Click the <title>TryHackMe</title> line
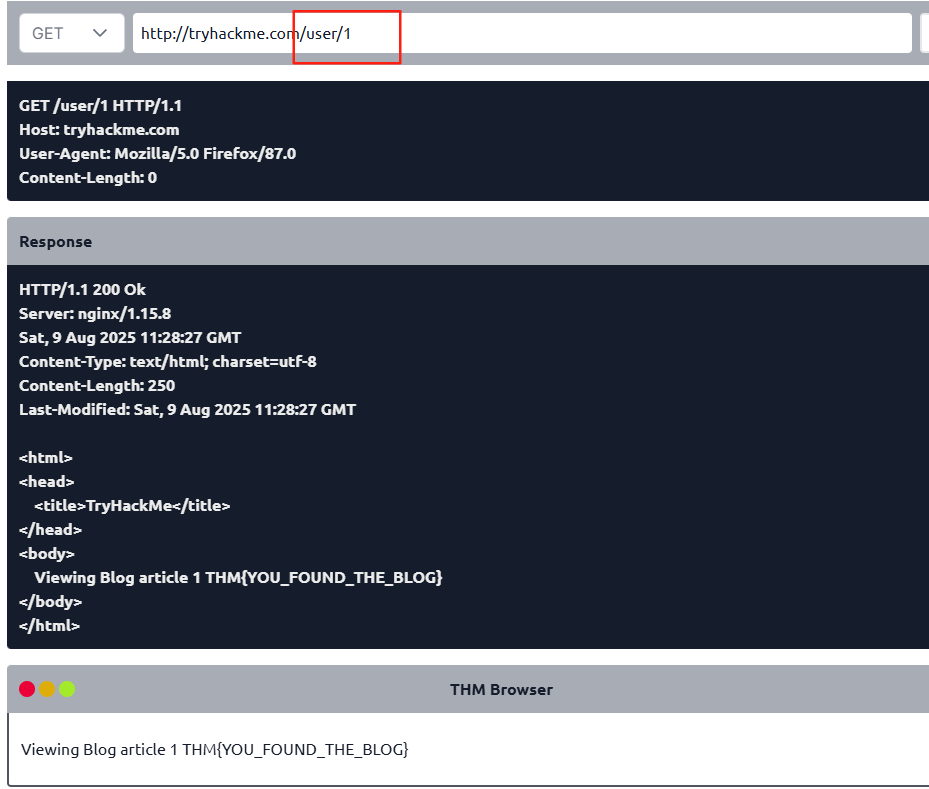This screenshot has width=929, height=789. (132, 505)
